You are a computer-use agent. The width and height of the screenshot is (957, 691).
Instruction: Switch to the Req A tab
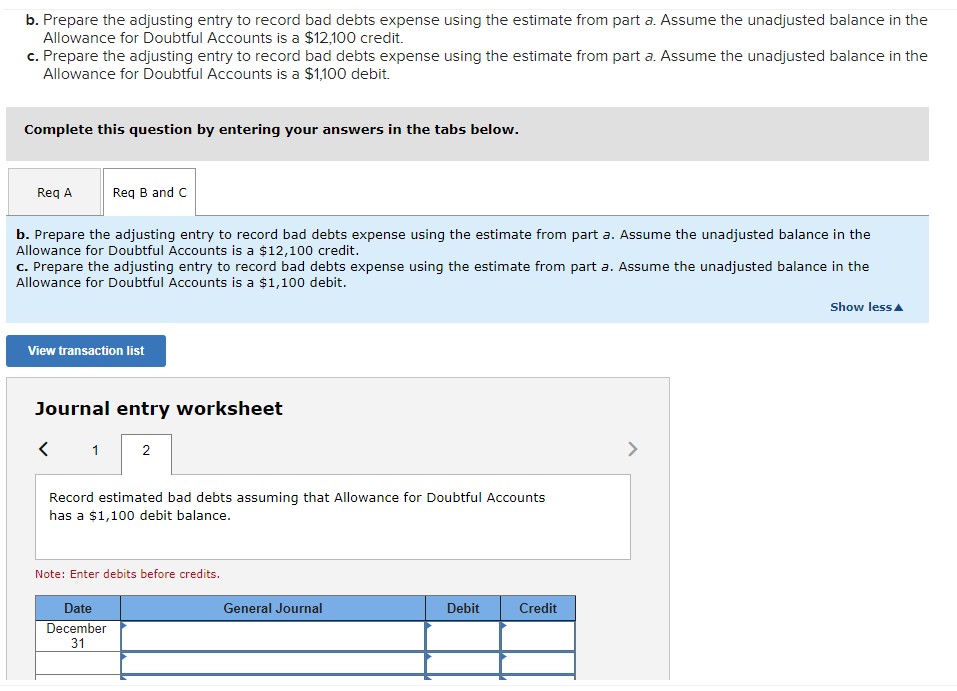coord(54,191)
